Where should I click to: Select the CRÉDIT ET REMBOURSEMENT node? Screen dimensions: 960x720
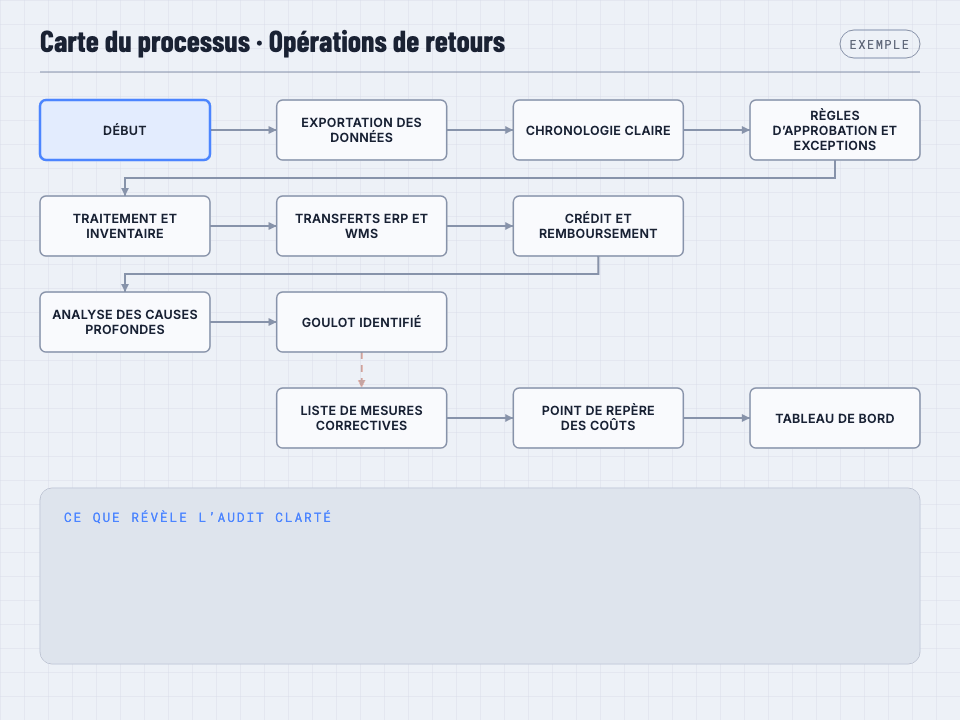point(598,226)
